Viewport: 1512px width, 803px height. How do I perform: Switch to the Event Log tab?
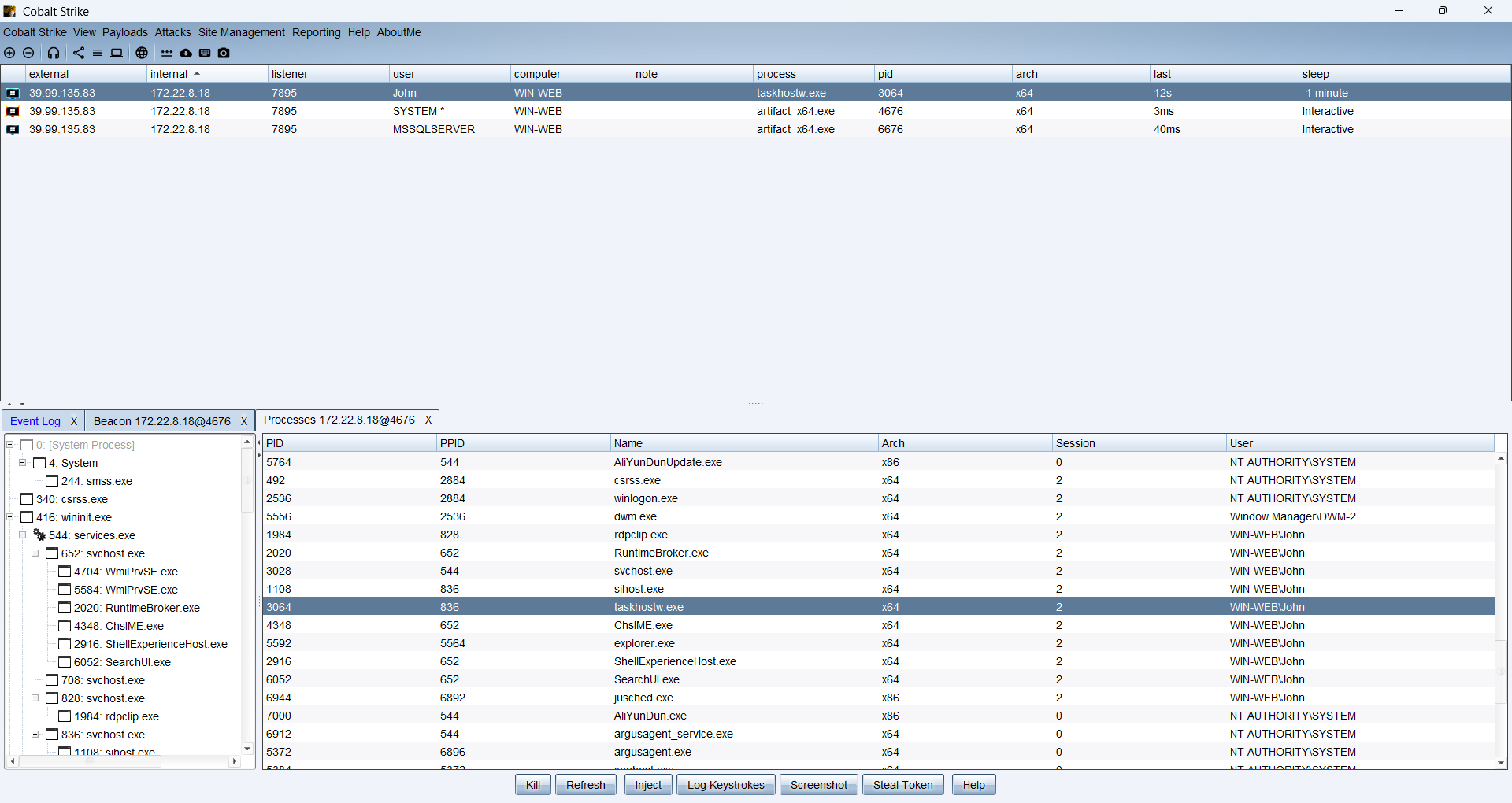click(35, 421)
